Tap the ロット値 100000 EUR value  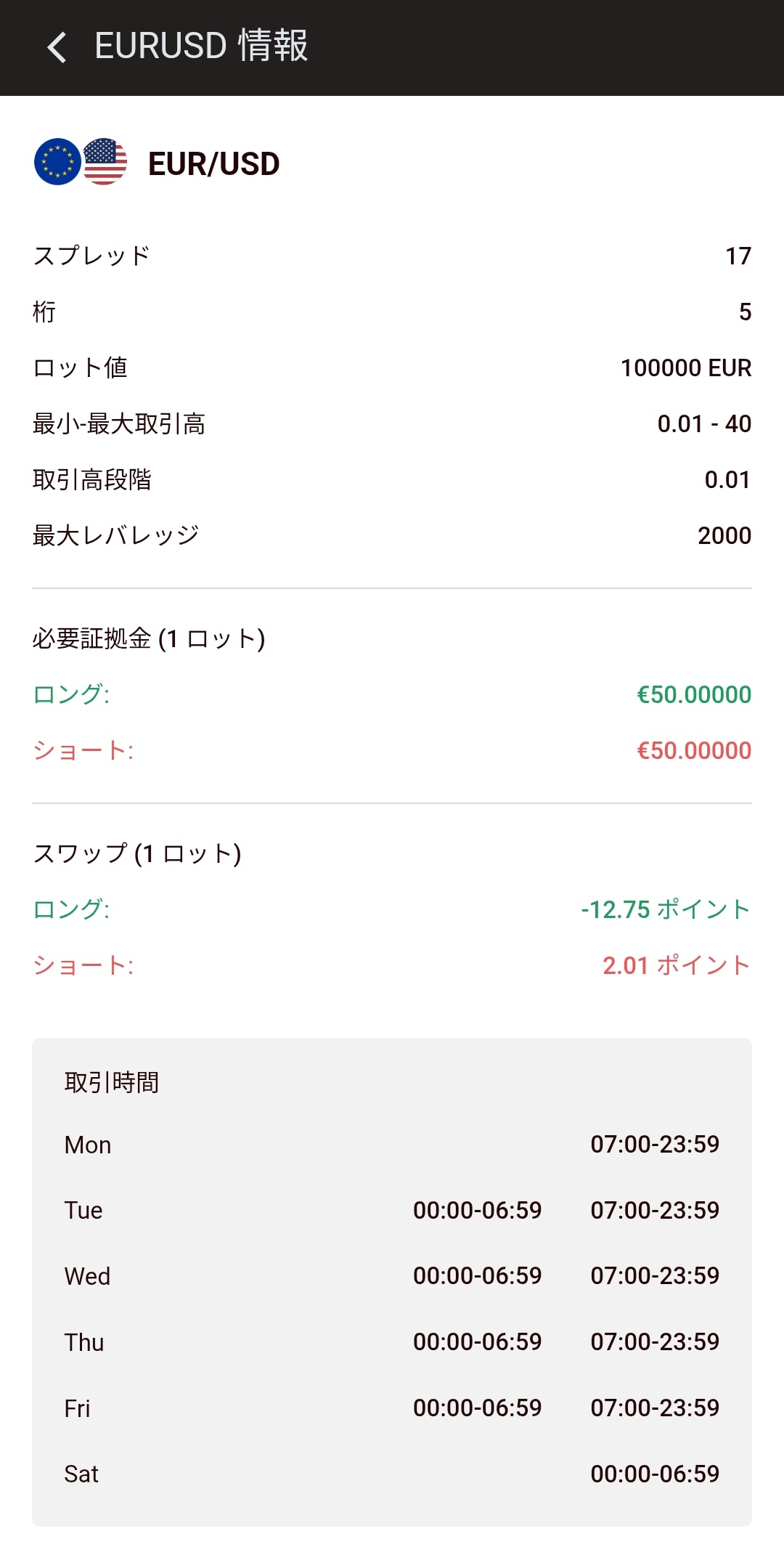click(685, 368)
